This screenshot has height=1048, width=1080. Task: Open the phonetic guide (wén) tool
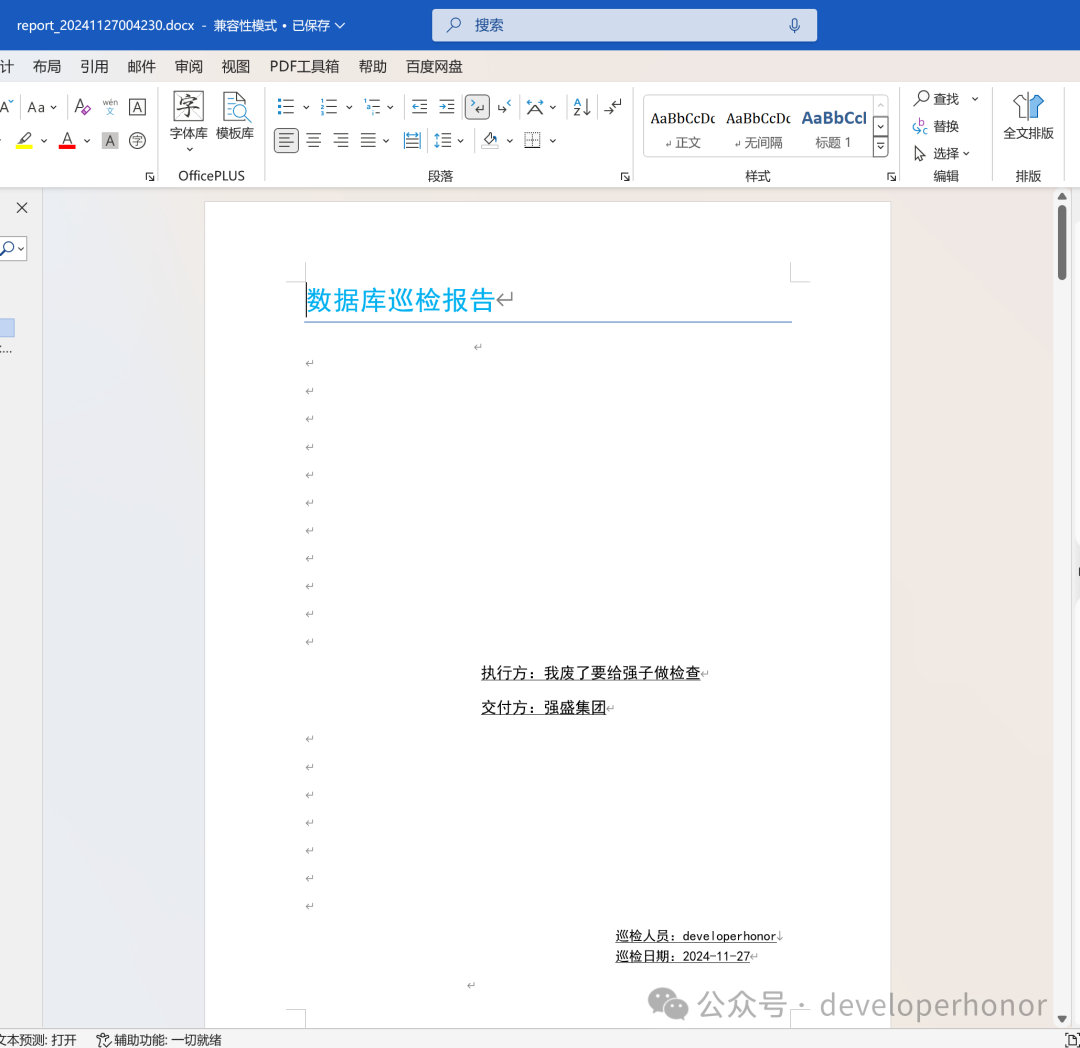(x=110, y=107)
